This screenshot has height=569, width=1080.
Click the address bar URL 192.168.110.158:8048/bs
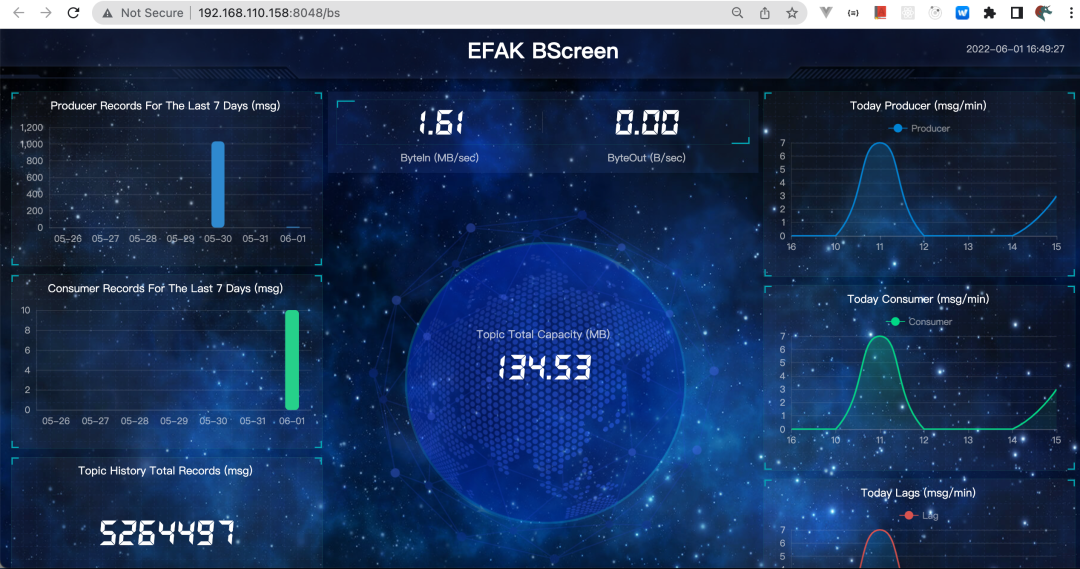tap(269, 12)
